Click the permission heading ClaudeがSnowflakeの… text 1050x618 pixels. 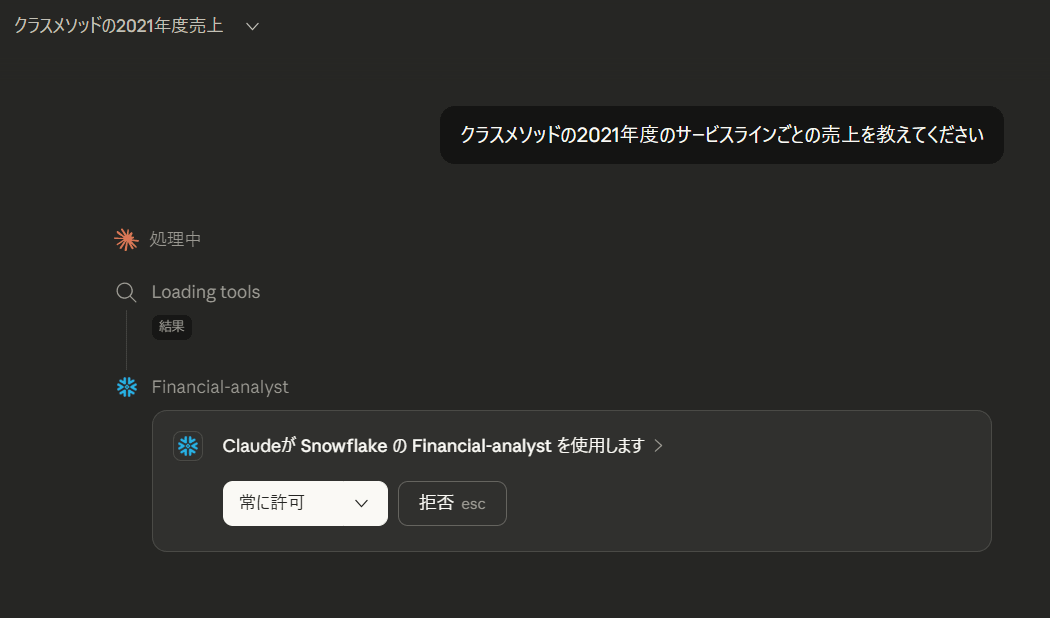click(433, 446)
